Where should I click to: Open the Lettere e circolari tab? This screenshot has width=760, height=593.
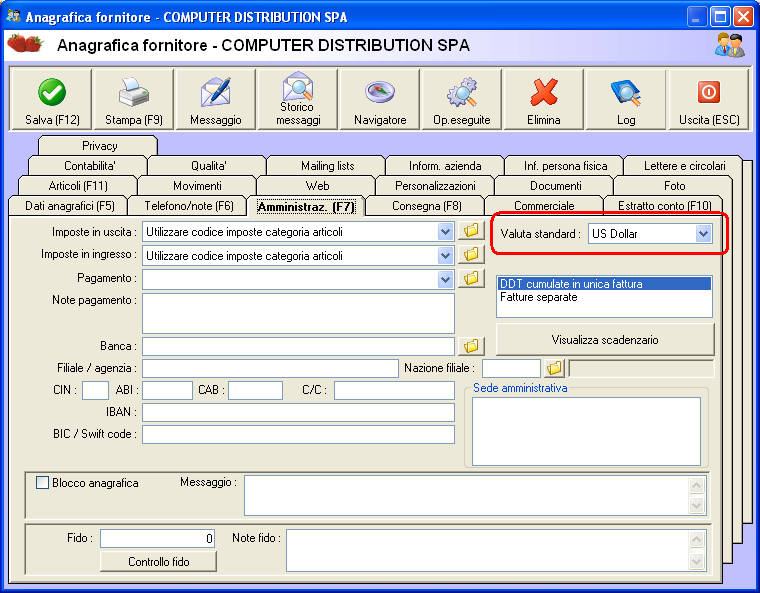pyautogui.click(x=684, y=166)
